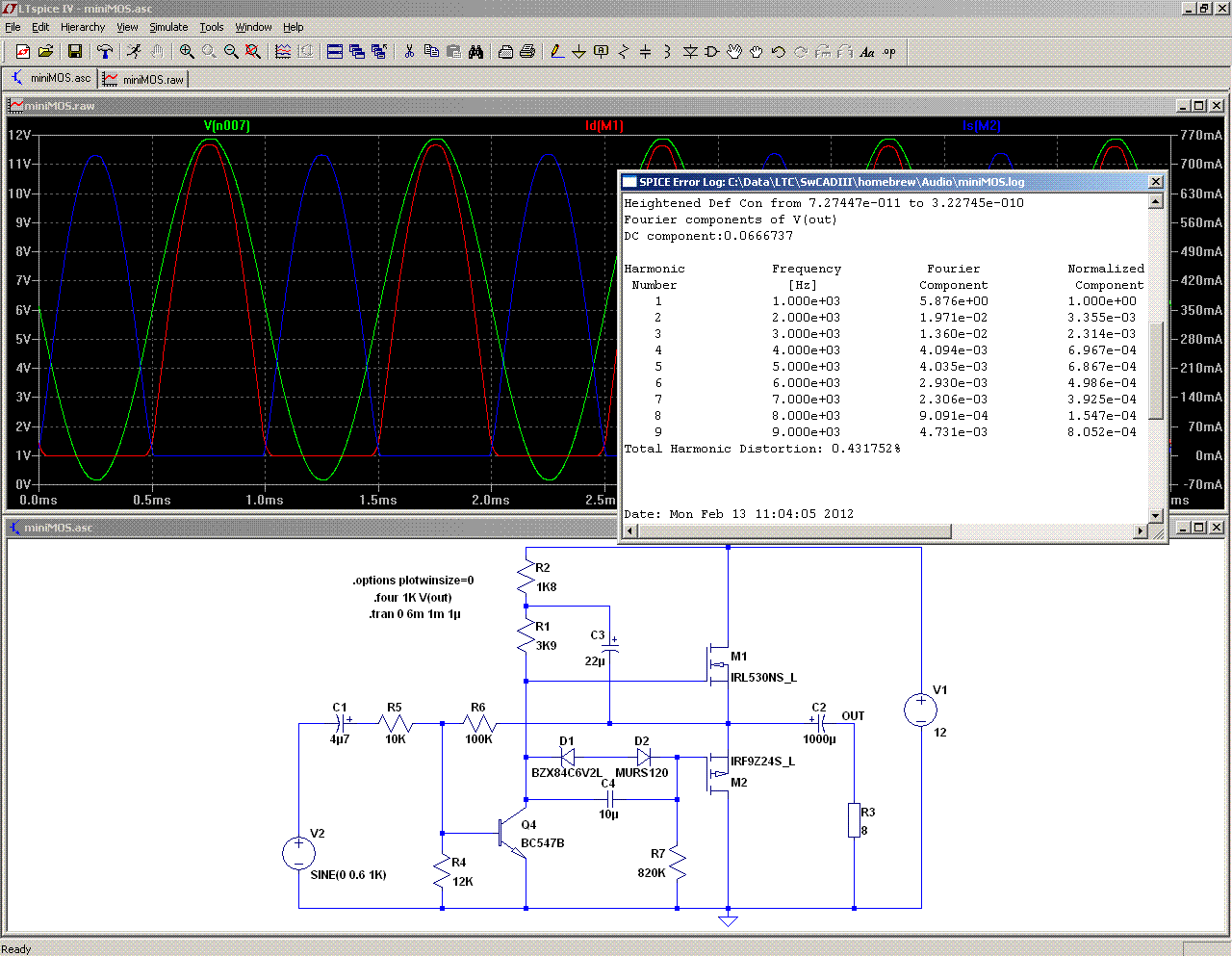1232x956 pixels.
Task: Close the SPICE Error Log window
Action: (x=1156, y=181)
